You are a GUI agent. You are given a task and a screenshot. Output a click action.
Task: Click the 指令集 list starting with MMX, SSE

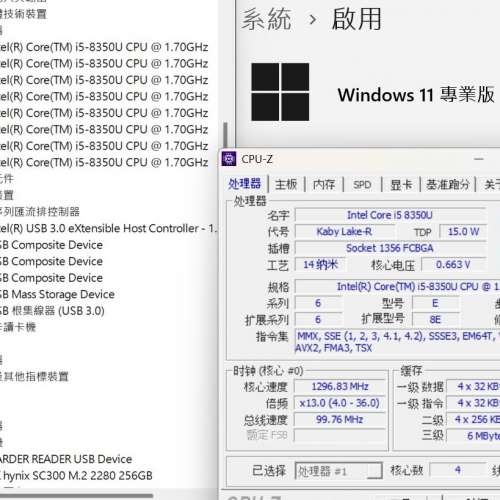[x=397, y=342]
